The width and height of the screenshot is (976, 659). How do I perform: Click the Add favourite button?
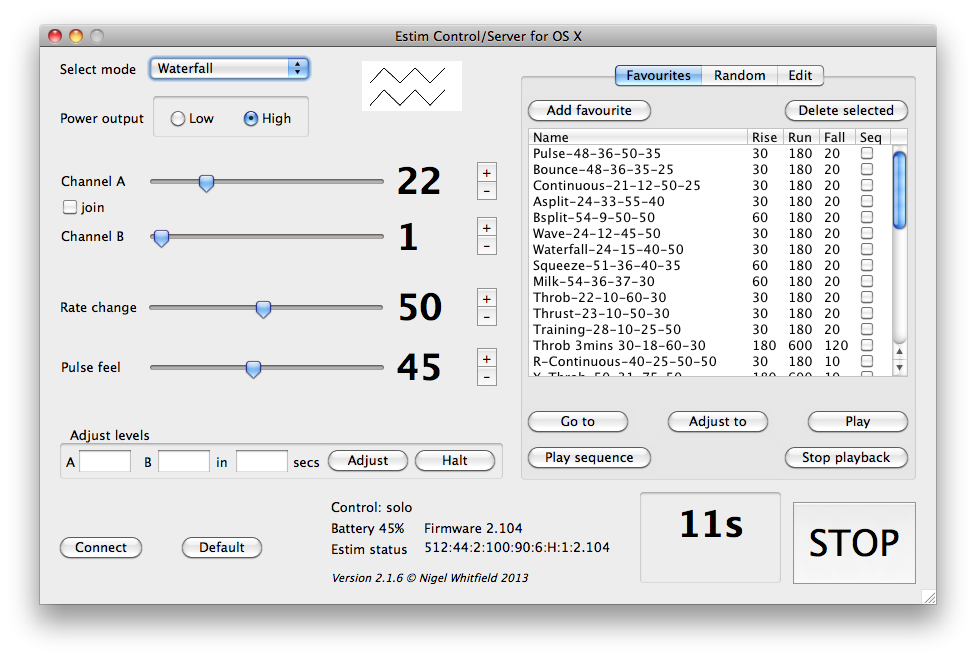click(588, 110)
